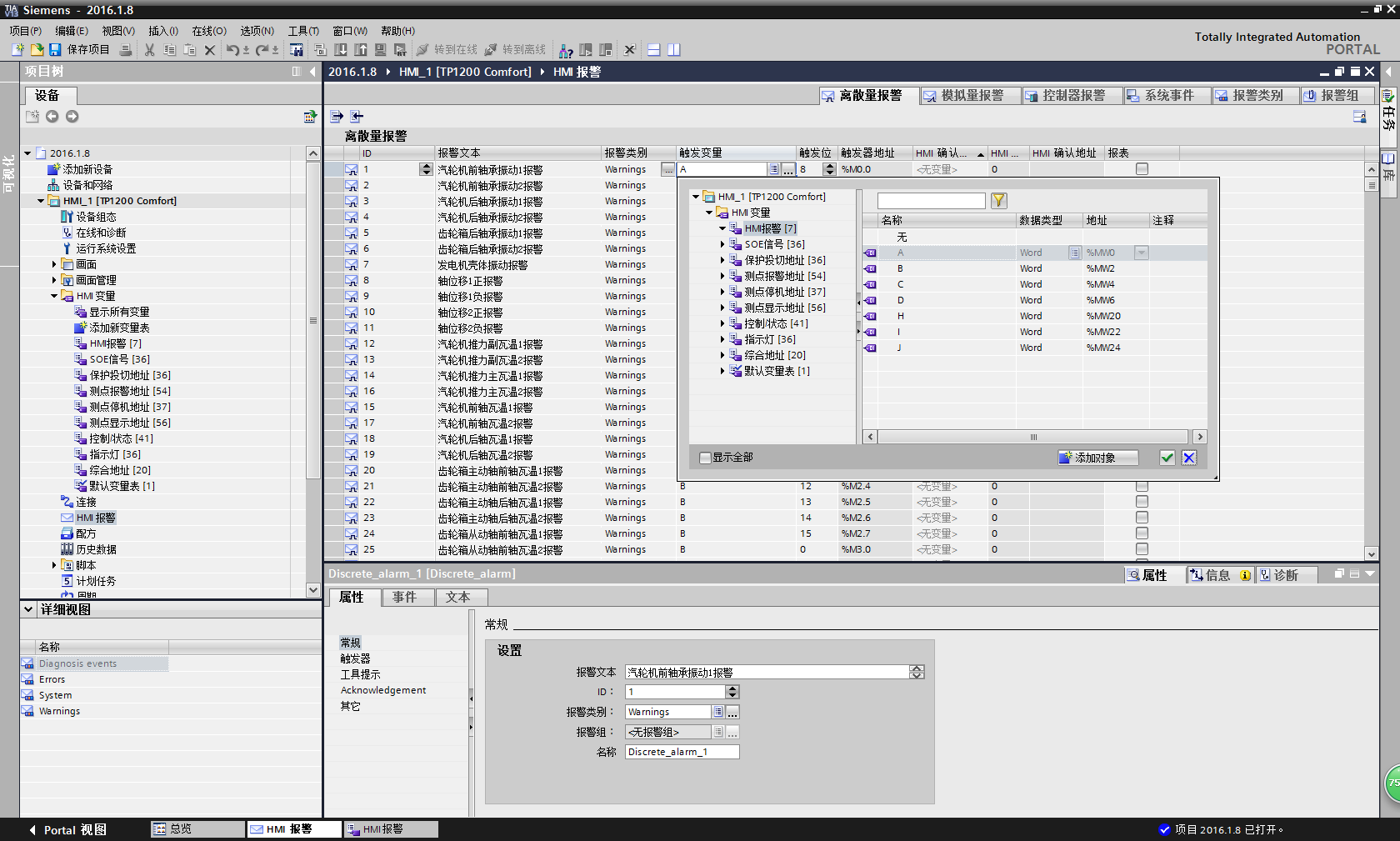
Task: Click browse button next to 报警类别 field
Action: click(x=732, y=712)
